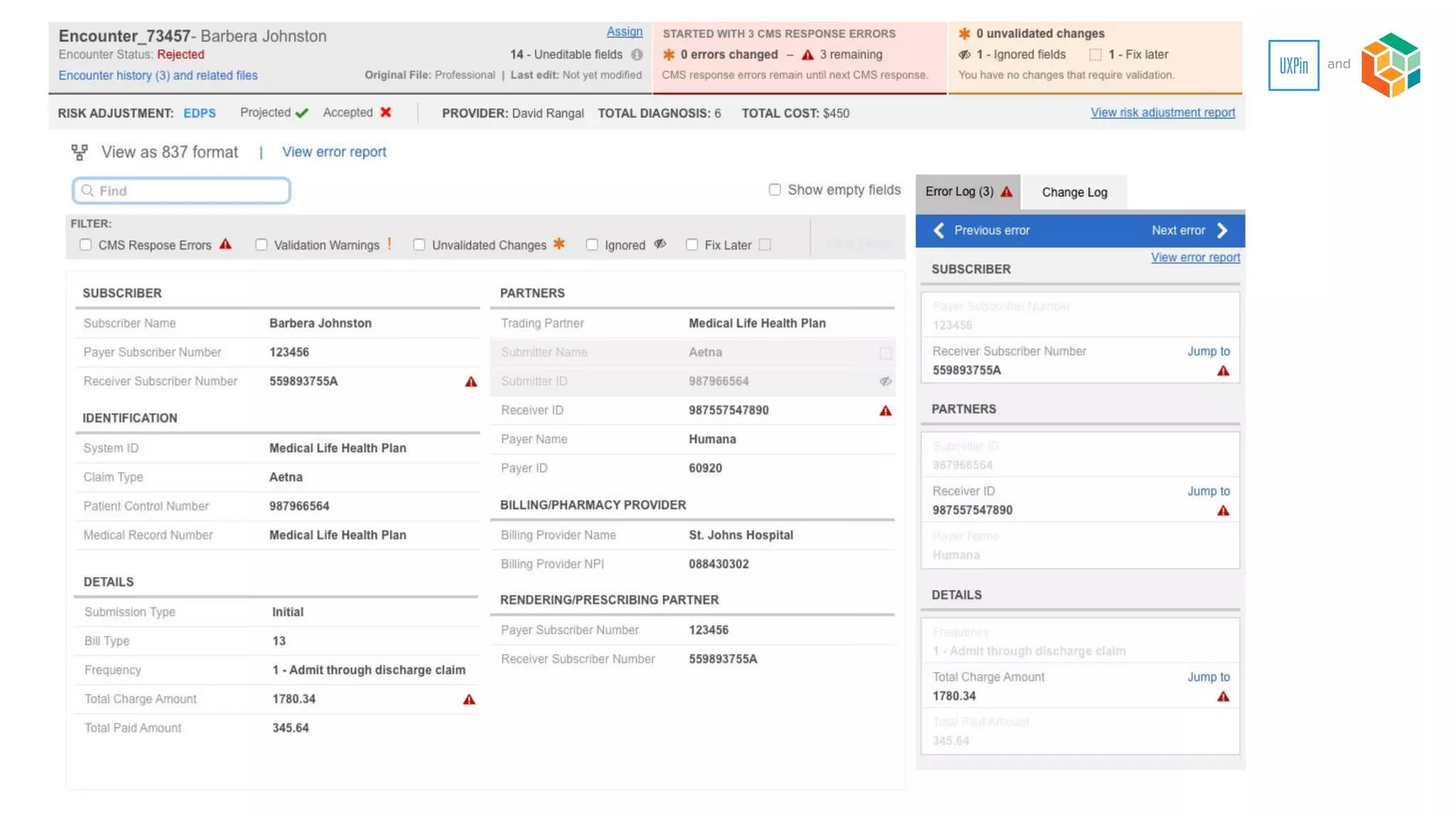Tick the Unvalidated Changes filter
The image size is (1456, 819).
[419, 245]
